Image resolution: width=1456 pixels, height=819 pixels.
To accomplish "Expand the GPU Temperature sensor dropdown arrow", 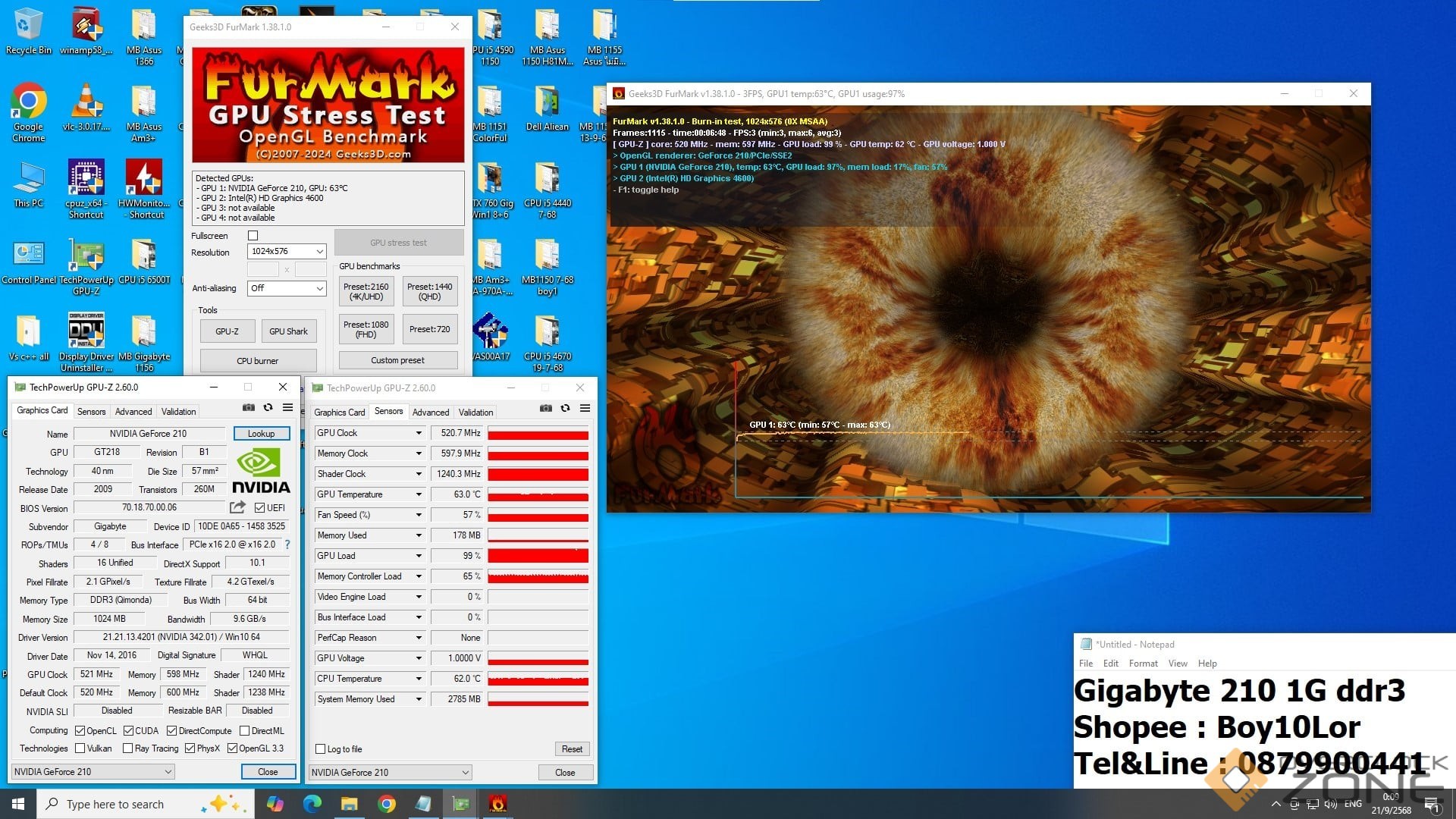I will coord(418,494).
